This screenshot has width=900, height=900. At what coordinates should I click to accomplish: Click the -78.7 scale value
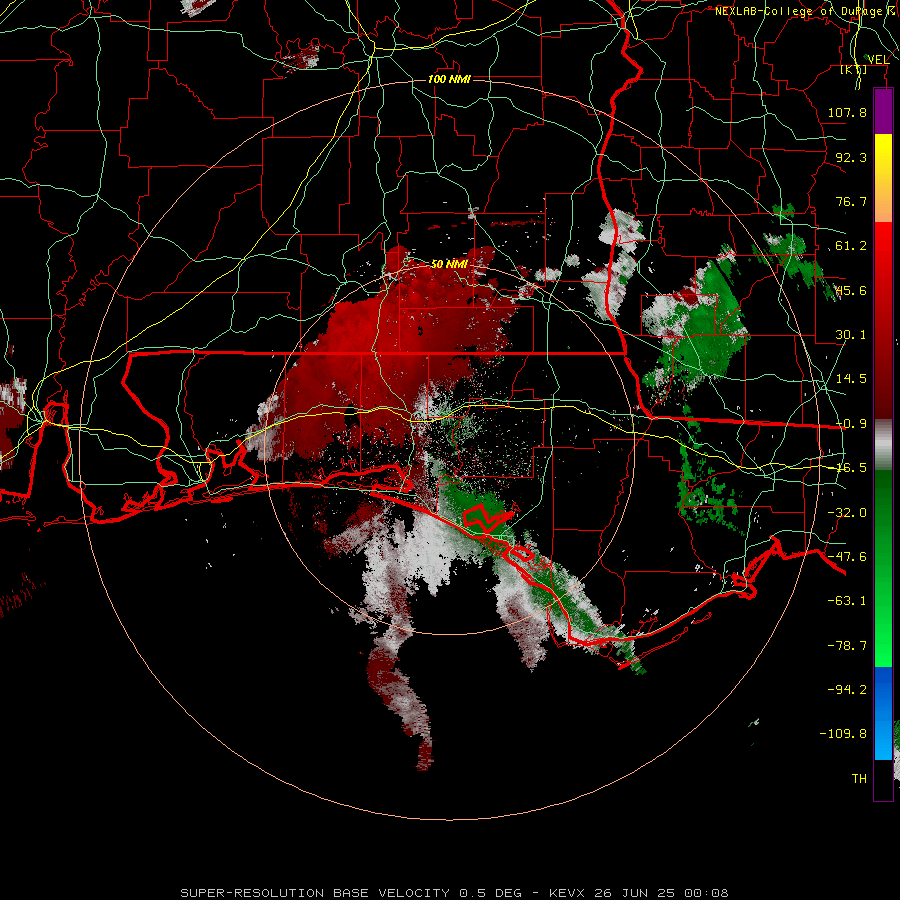tap(847, 646)
